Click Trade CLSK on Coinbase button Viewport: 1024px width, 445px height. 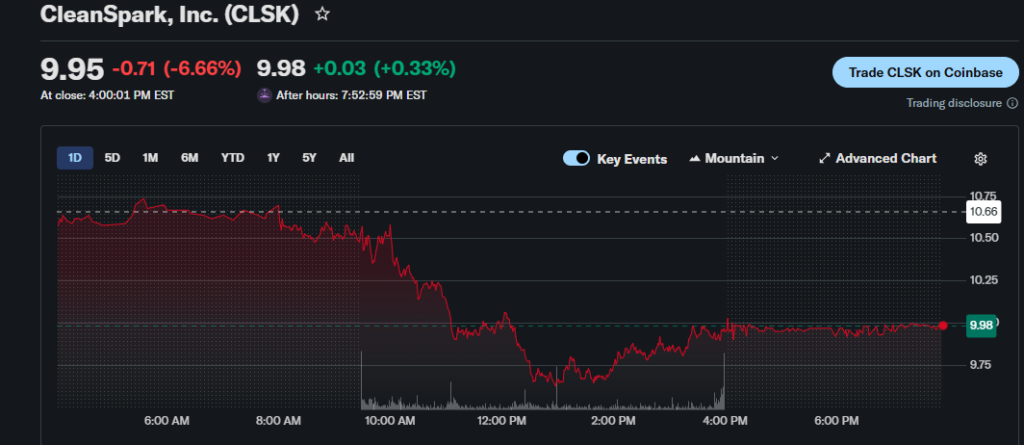pos(924,72)
